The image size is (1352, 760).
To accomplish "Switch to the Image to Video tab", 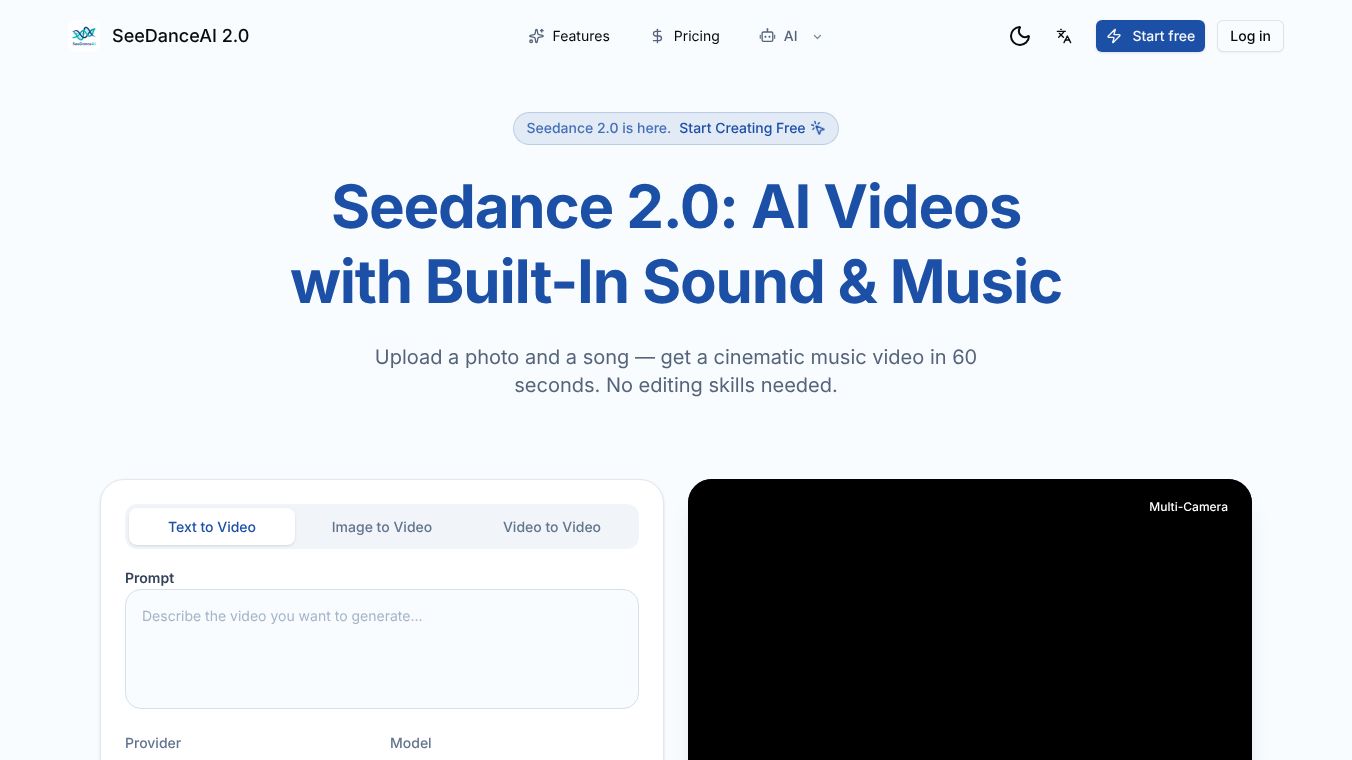I will coord(381,526).
